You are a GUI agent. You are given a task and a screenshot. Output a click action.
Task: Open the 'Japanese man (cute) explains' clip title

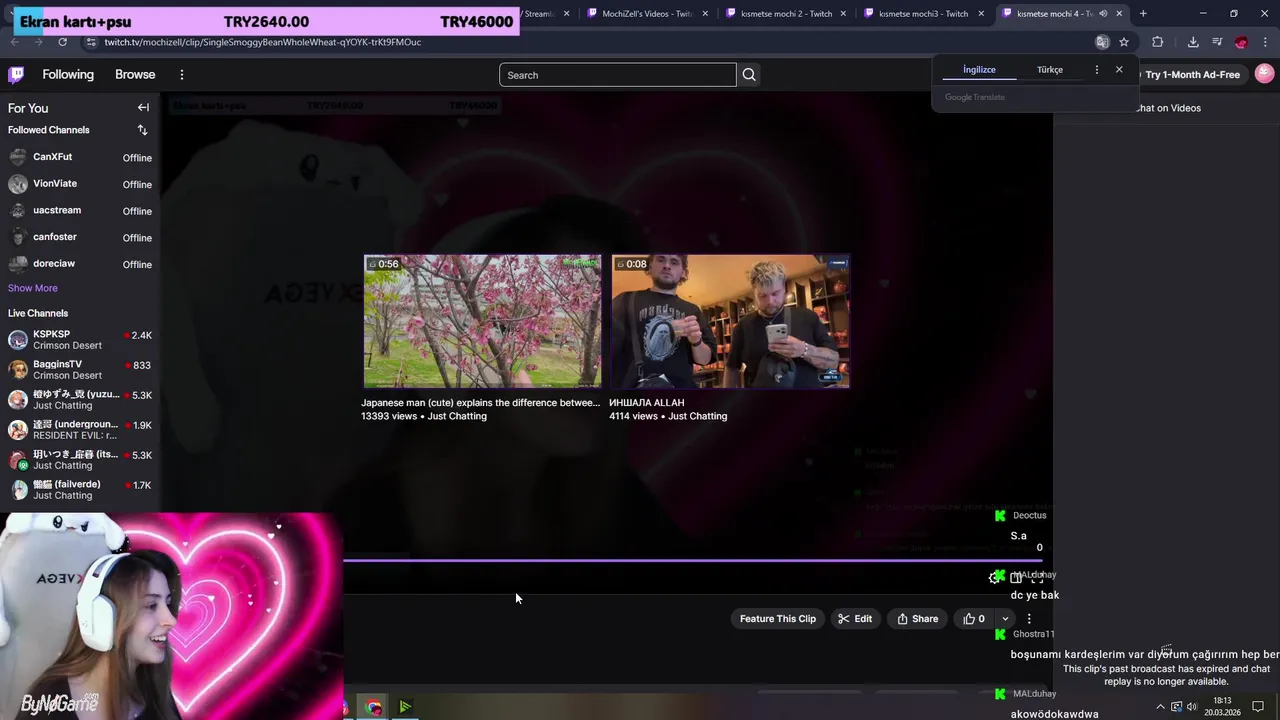pyautogui.click(x=480, y=403)
